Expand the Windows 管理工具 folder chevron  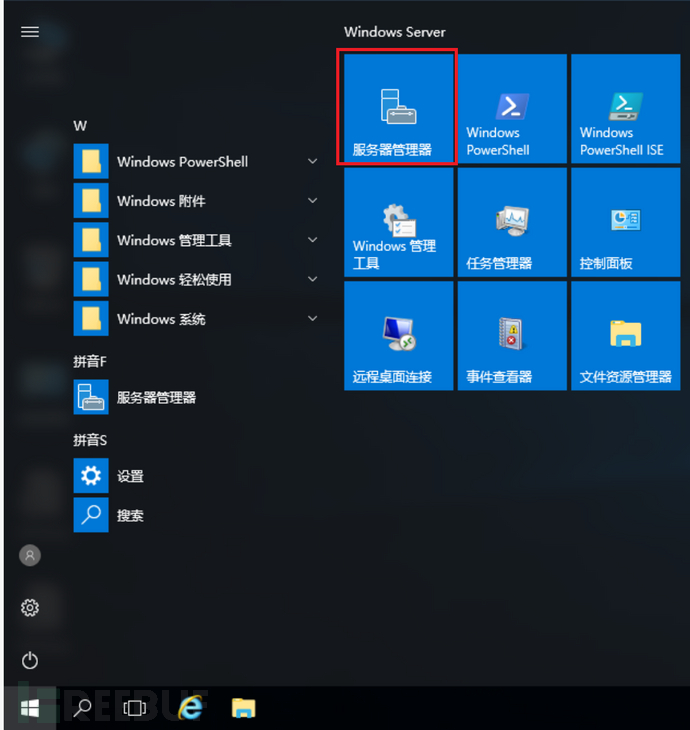coord(313,240)
